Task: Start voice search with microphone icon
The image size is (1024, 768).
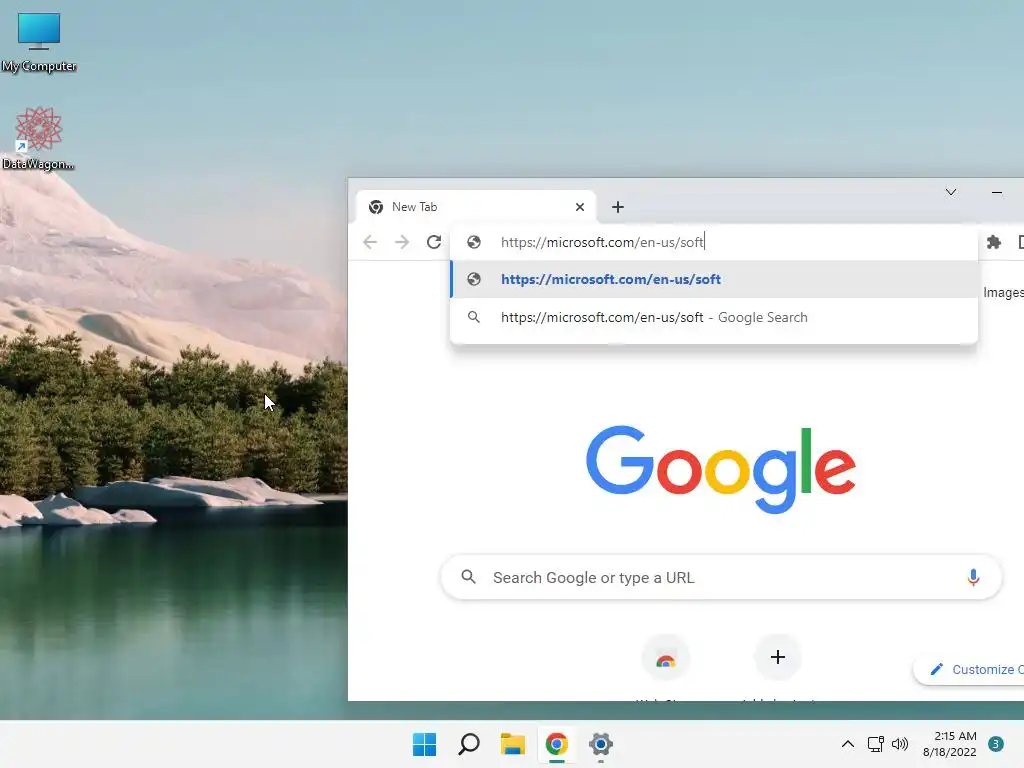Action: (x=972, y=577)
